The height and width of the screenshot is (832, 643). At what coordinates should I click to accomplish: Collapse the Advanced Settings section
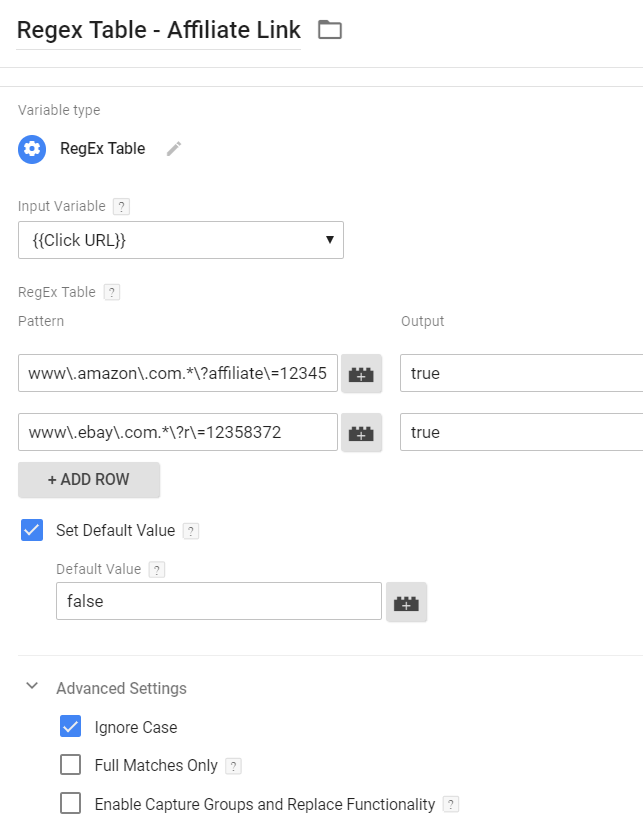tap(32, 686)
